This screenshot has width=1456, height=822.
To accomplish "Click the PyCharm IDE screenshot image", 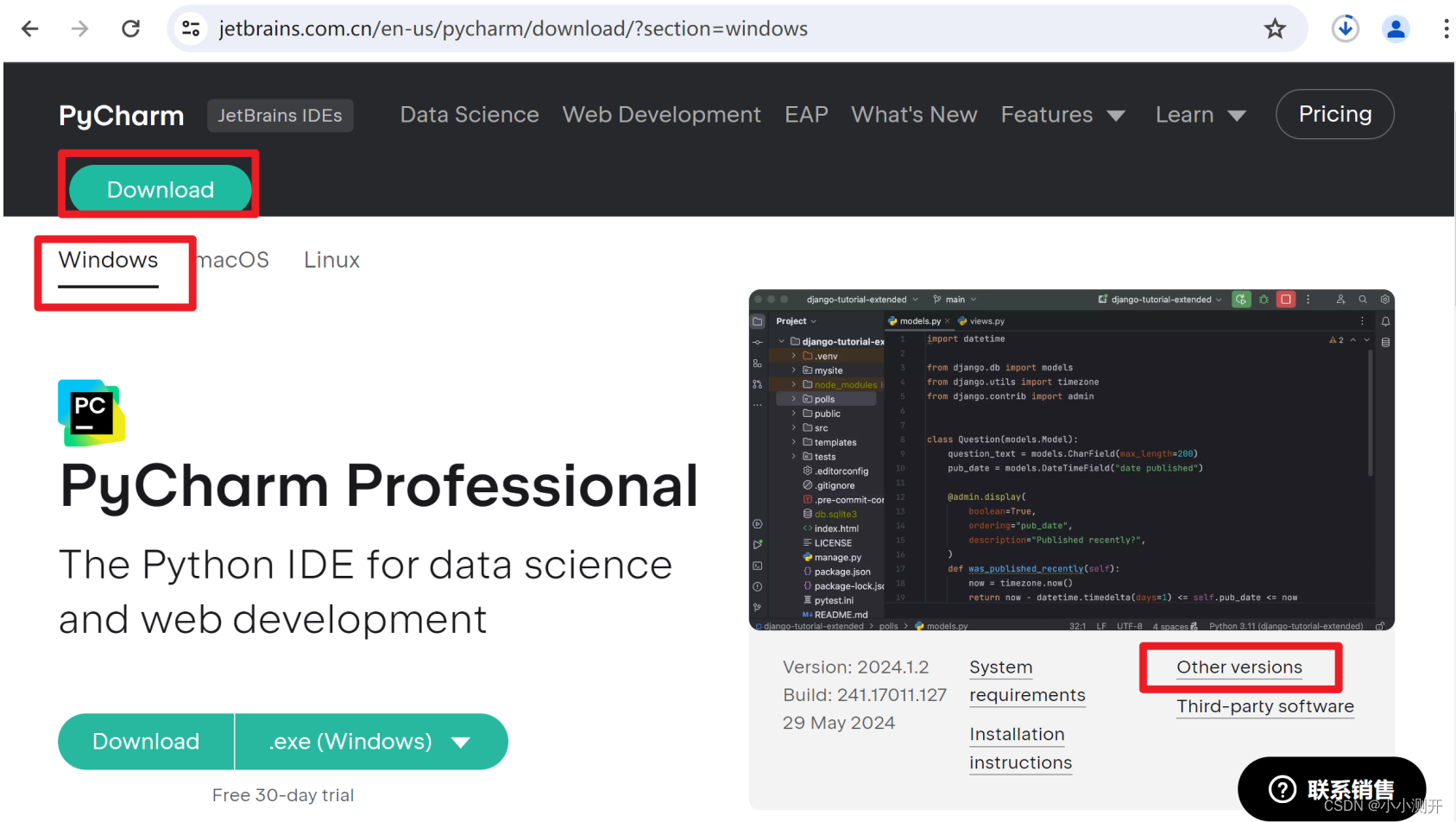I will click(x=1072, y=460).
